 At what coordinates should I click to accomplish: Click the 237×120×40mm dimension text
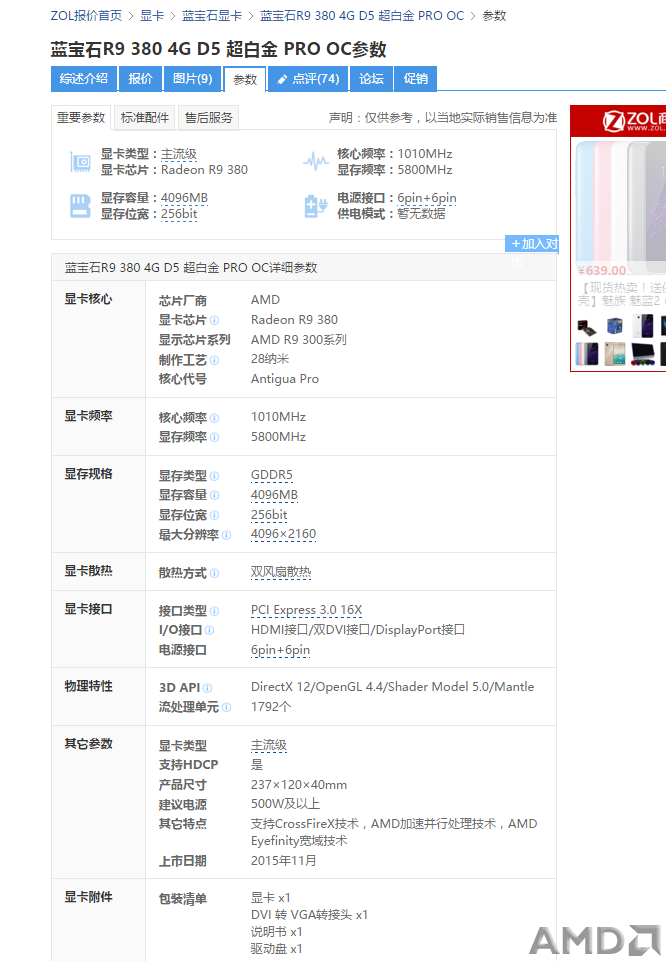(x=299, y=784)
